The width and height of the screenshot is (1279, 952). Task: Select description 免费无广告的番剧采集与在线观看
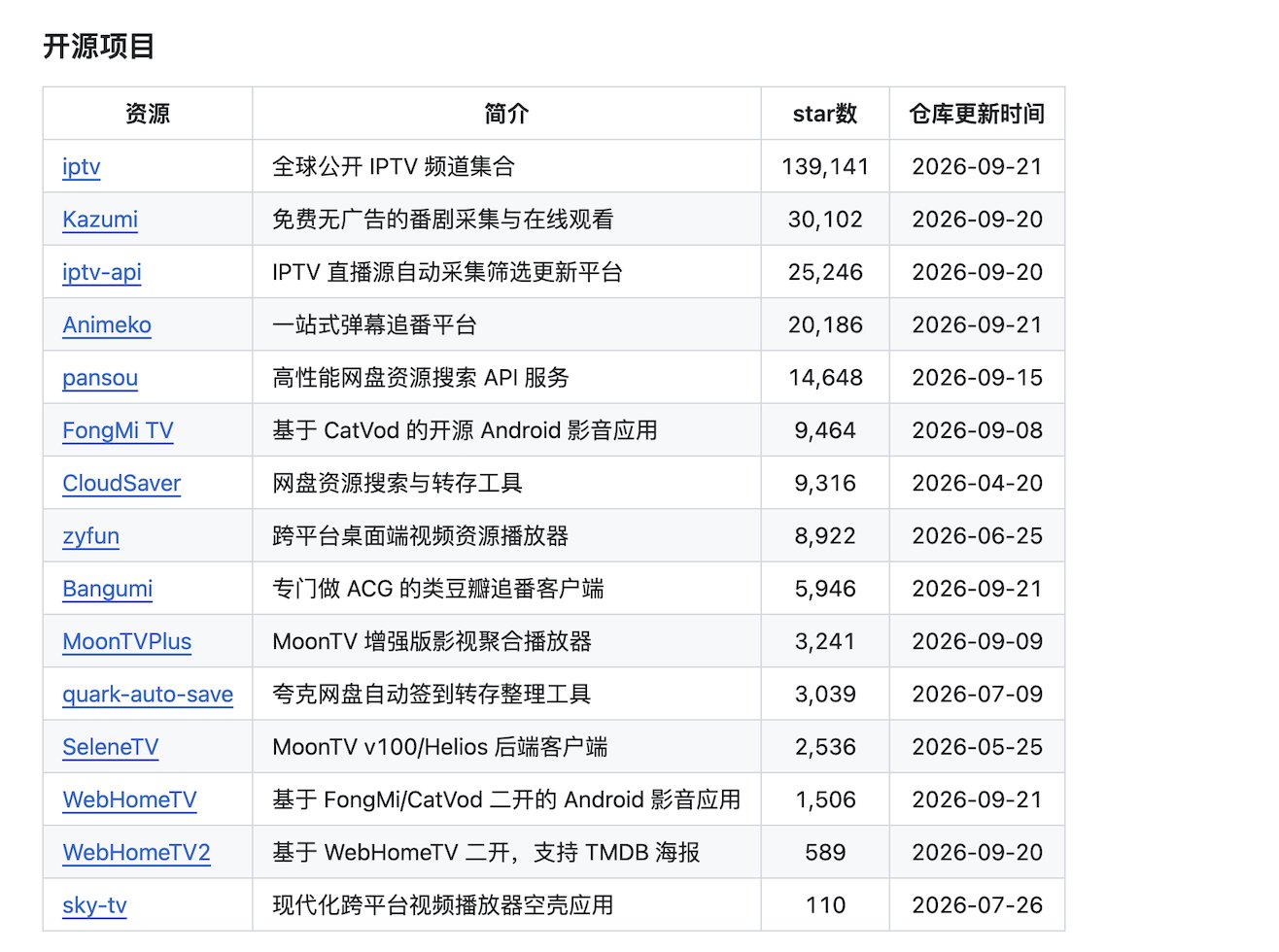tap(443, 220)
